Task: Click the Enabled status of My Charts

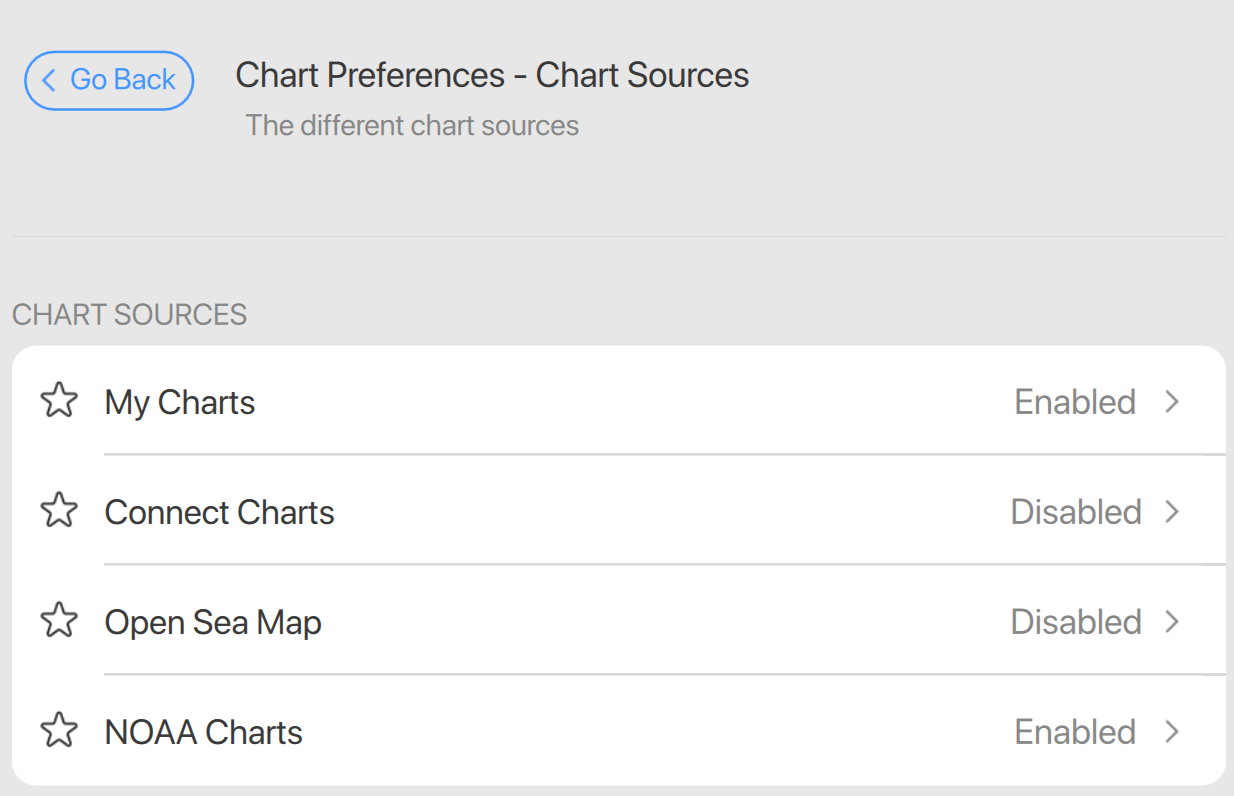Action: pos(1075,402)
